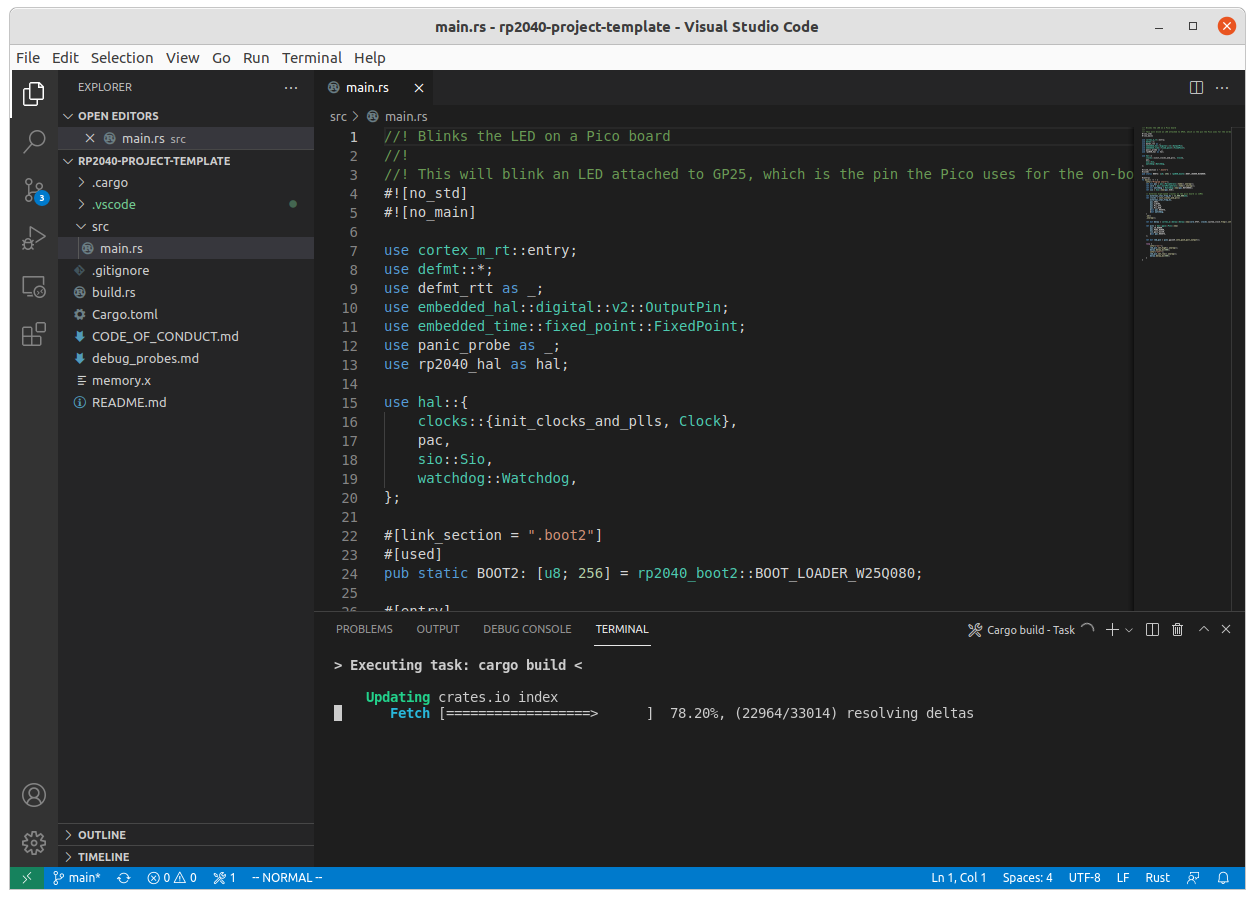
Task: Kill the terminal with trash icon
Action: pos(1177,630)
